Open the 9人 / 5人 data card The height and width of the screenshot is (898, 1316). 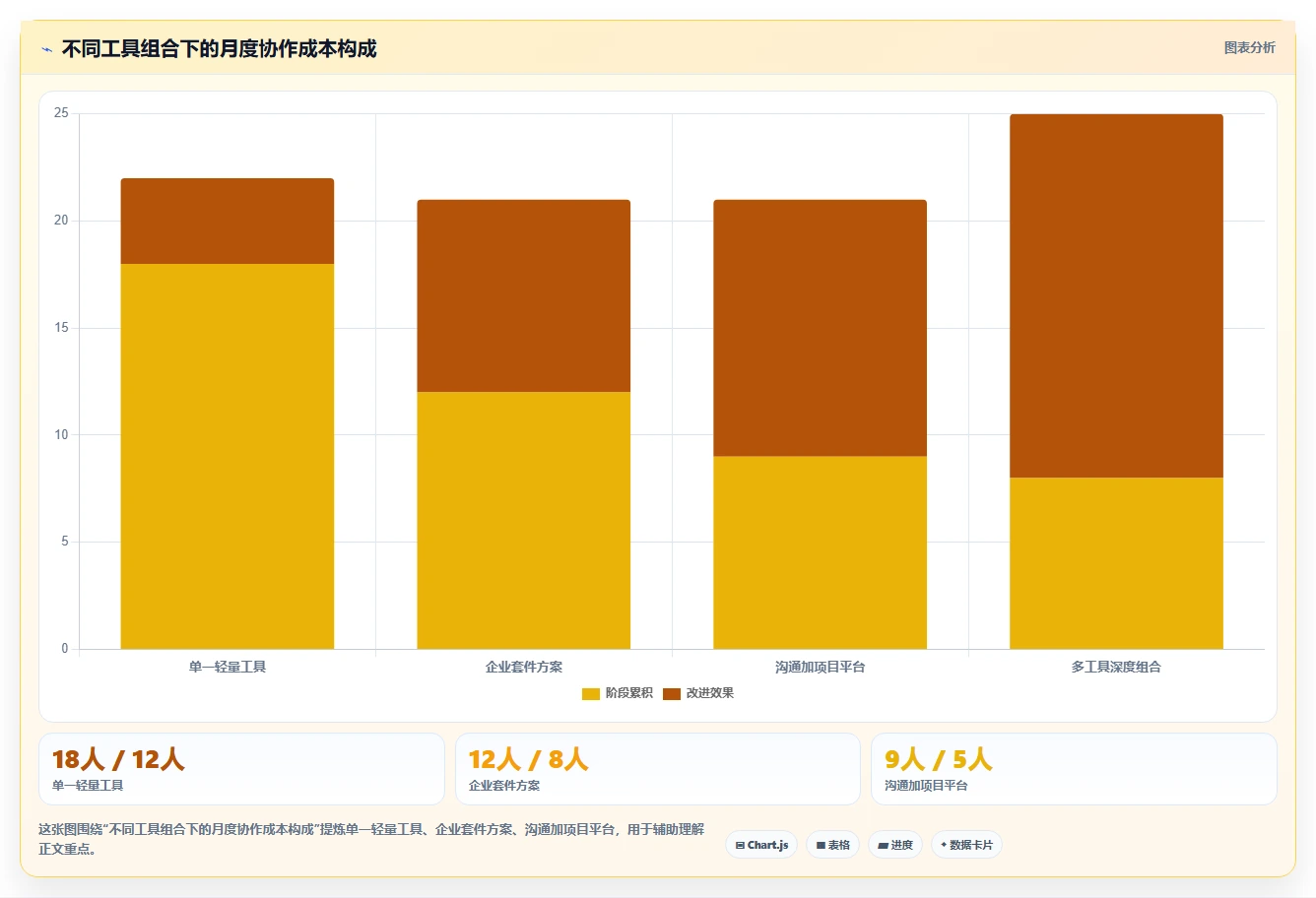pos(1074,769)
